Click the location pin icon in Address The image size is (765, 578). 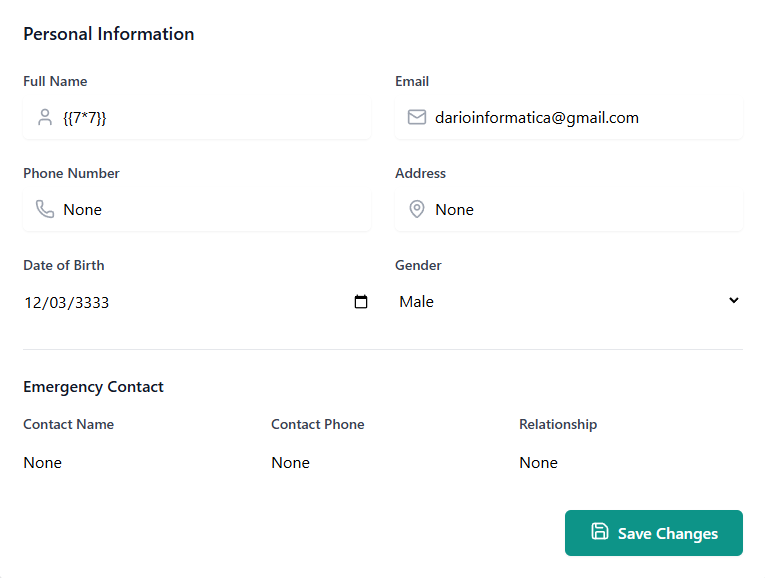417,210
